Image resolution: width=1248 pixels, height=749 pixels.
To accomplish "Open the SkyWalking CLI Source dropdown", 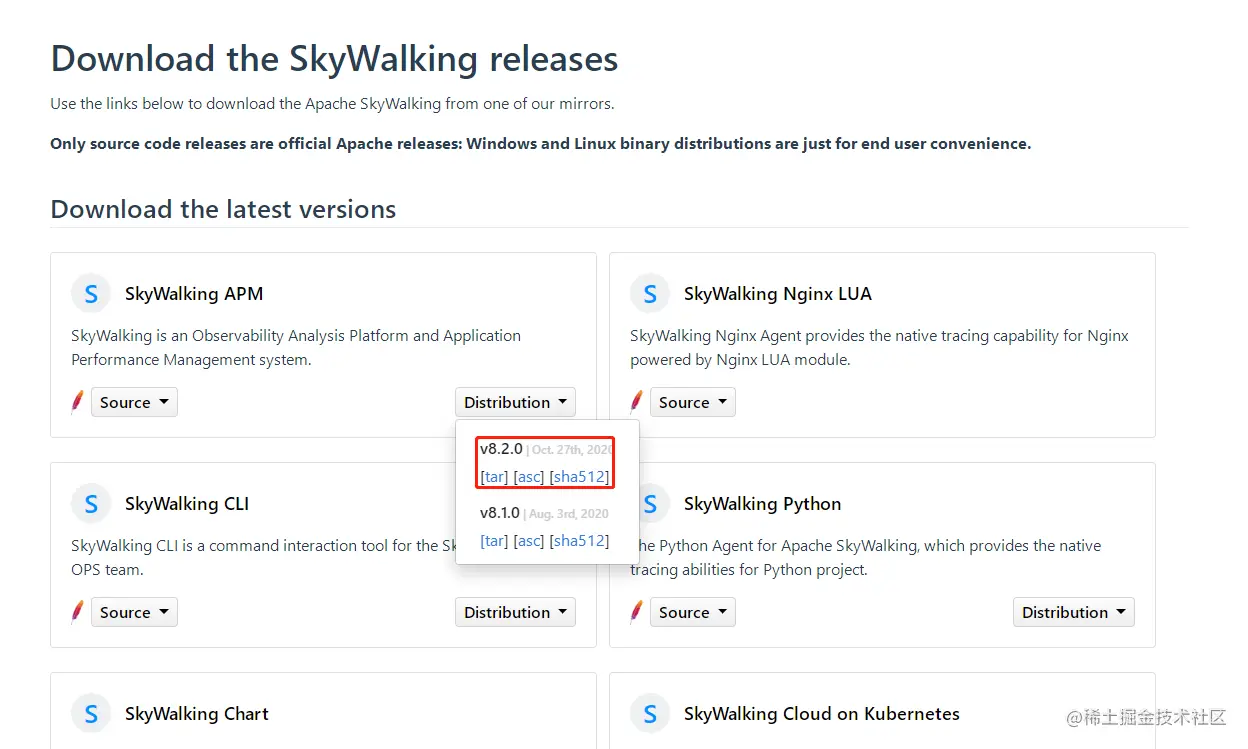I will (x=134, y=613).
